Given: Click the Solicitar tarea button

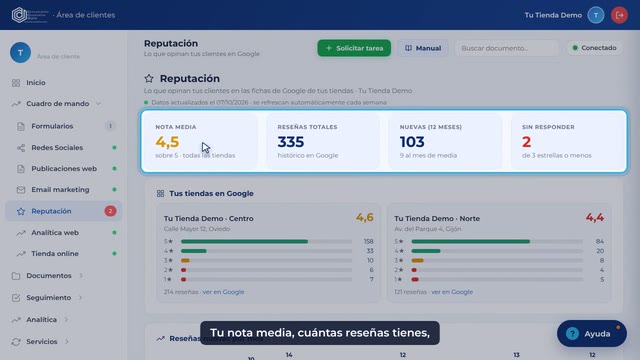Looking at the screenshot, I should click(x=354, y=48).
